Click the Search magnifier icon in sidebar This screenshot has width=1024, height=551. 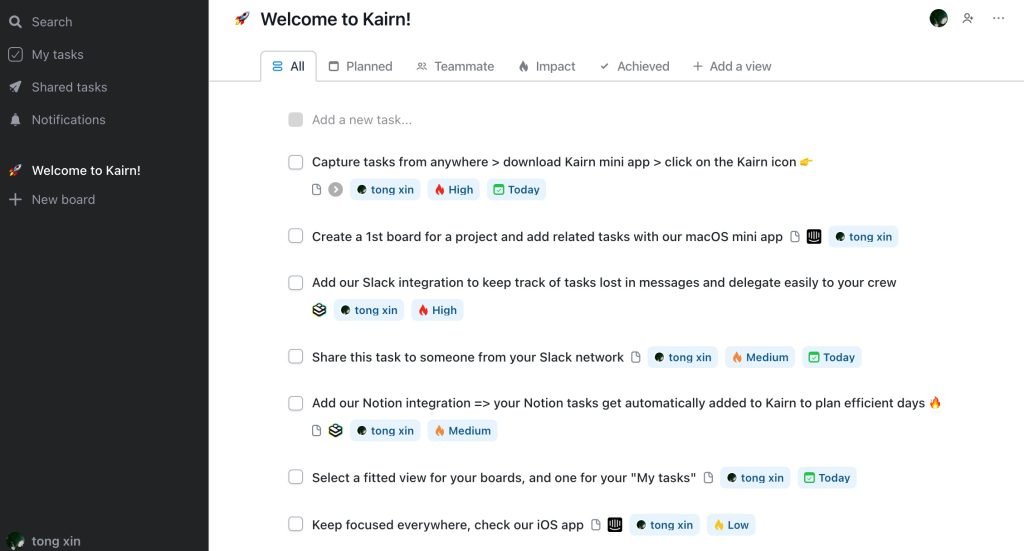point(15,22)
